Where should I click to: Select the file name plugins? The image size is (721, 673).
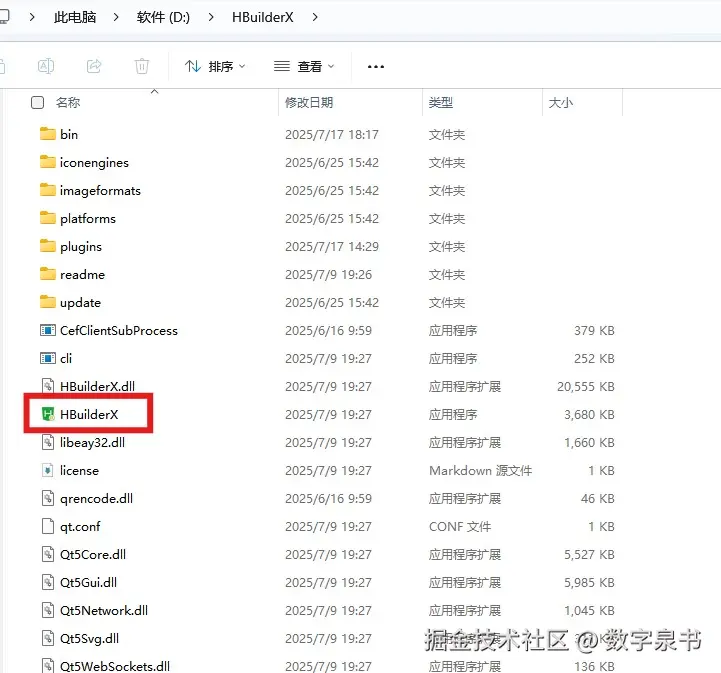click(x=81, y=247)
